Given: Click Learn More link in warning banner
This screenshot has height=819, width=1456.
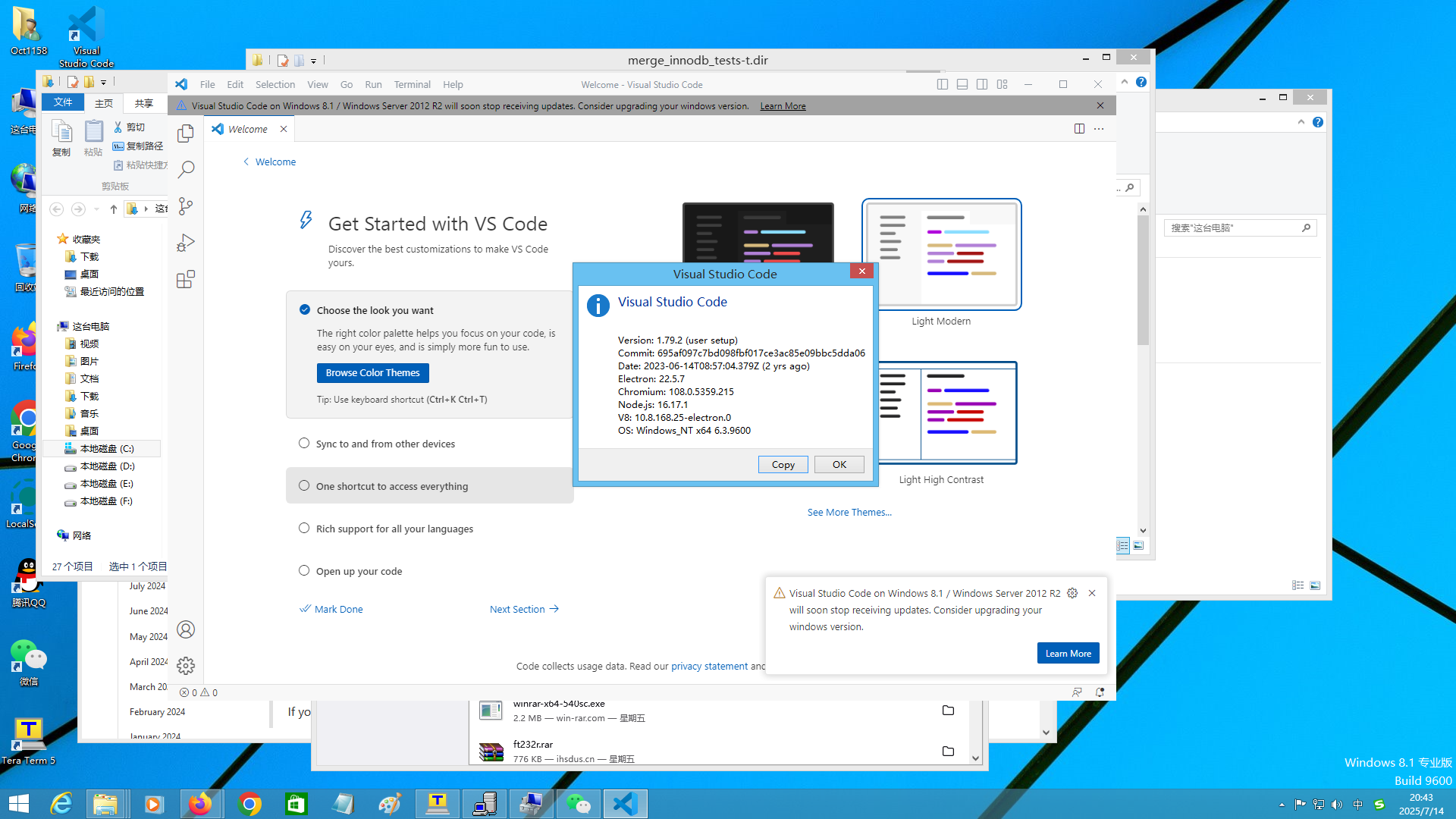Looking at the screenshot, I should click(x=783, y=106).
